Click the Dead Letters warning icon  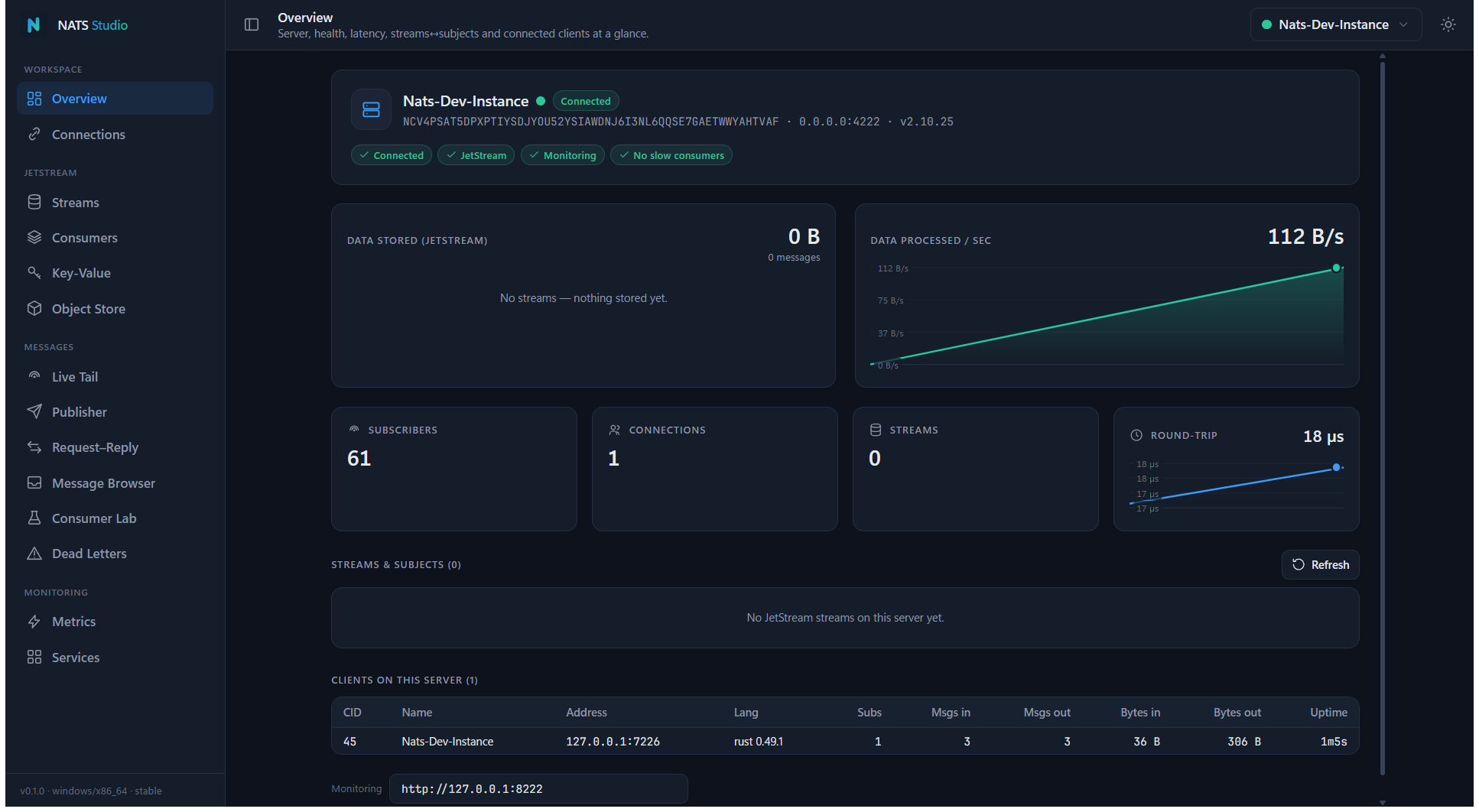click(x=34, y=554)
